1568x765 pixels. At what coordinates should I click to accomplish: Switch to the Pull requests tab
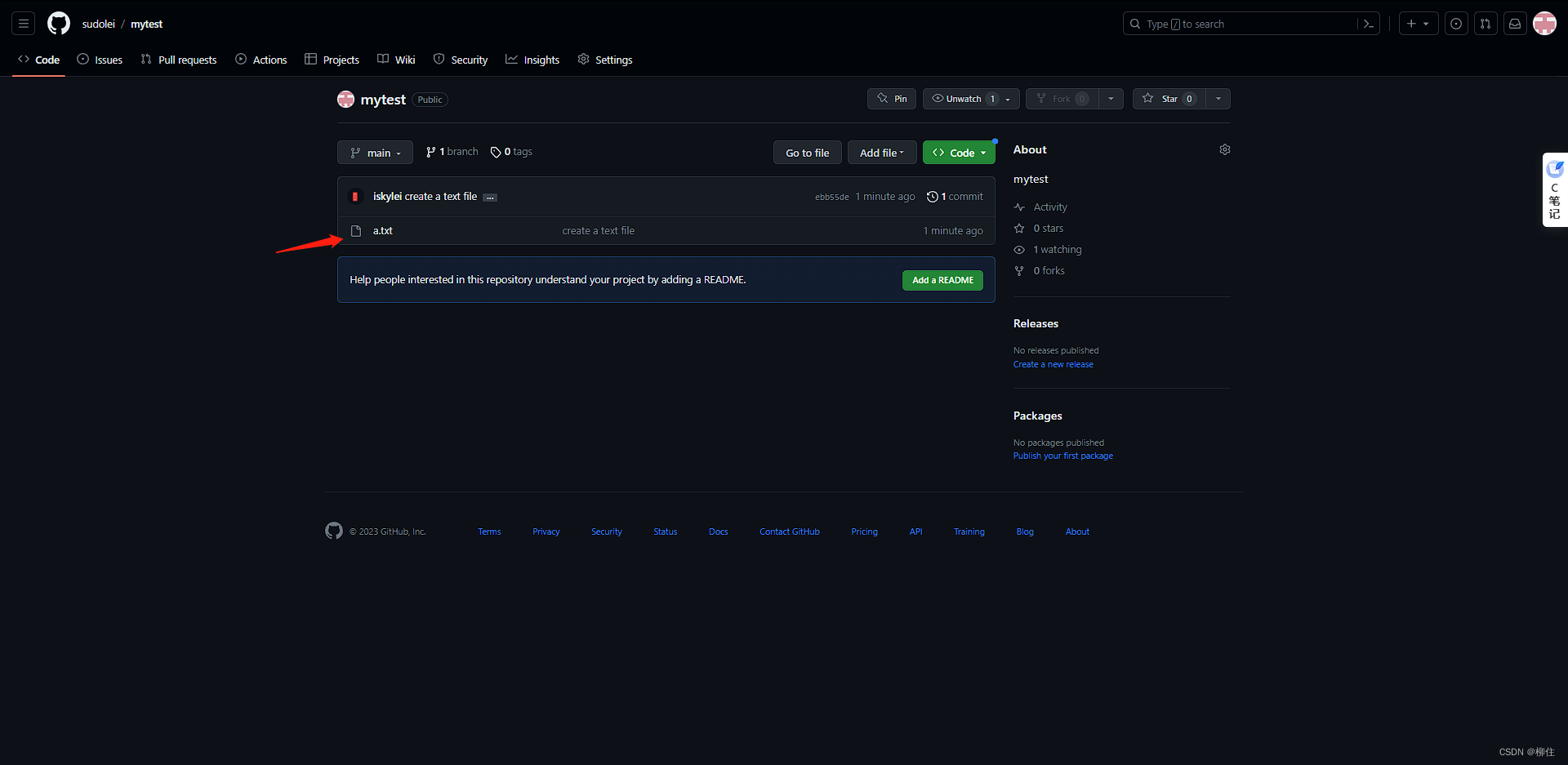click(179, 60)
